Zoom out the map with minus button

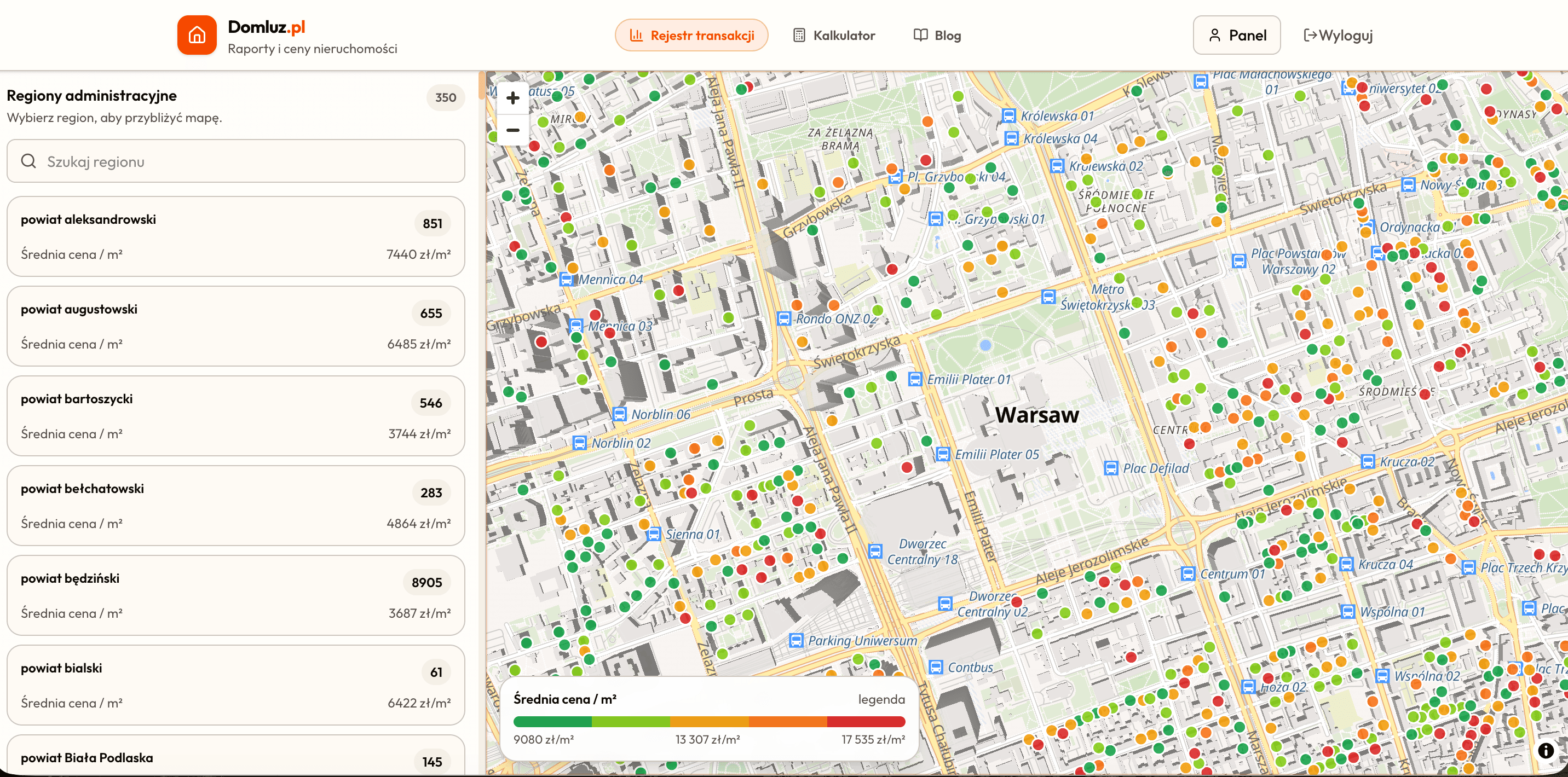point(513,130)
